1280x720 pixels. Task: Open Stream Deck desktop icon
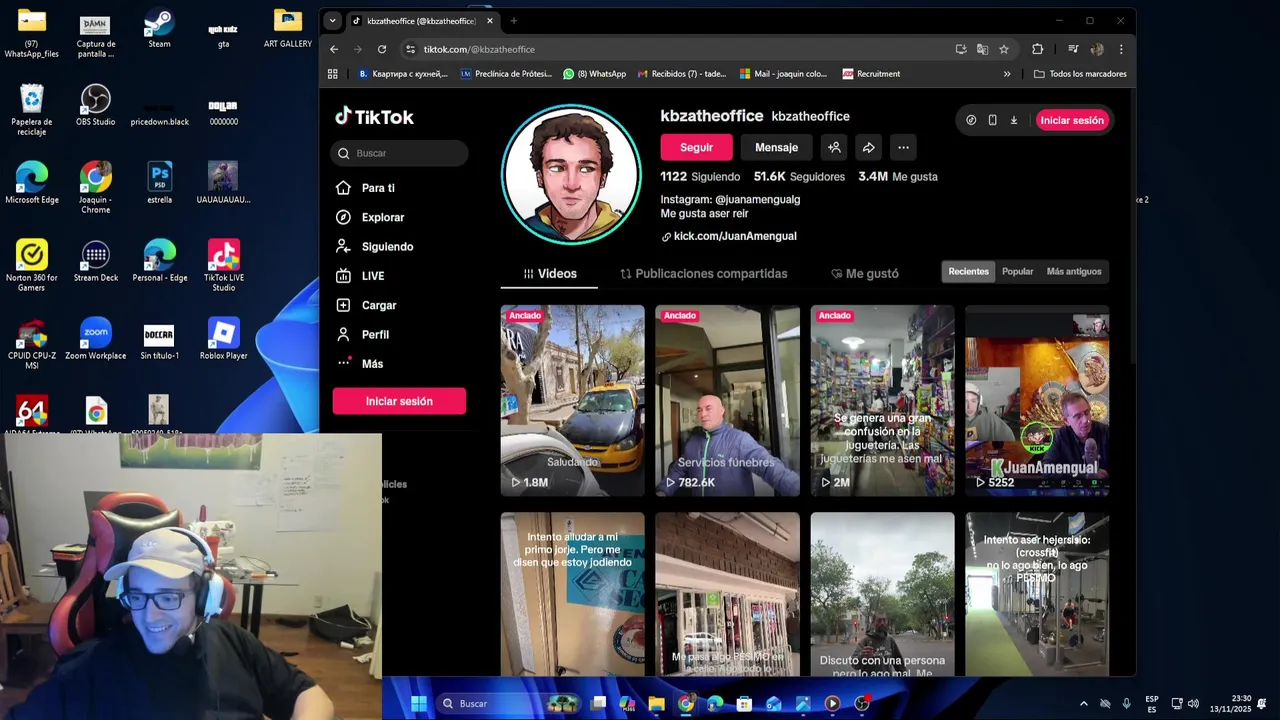click(x=96, y=262)
